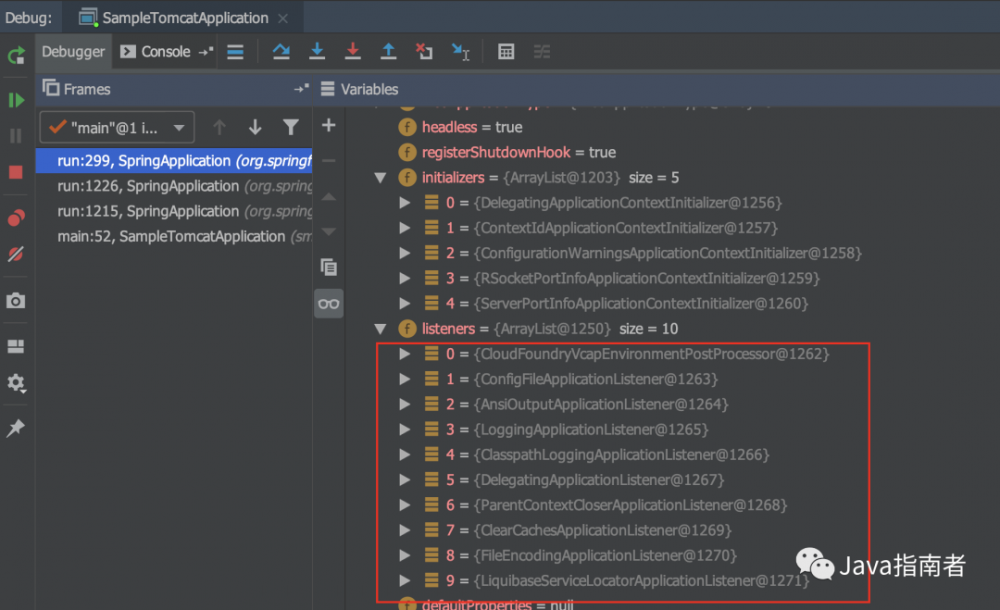Click the filter icon in Frames panel

pos(291,127)
